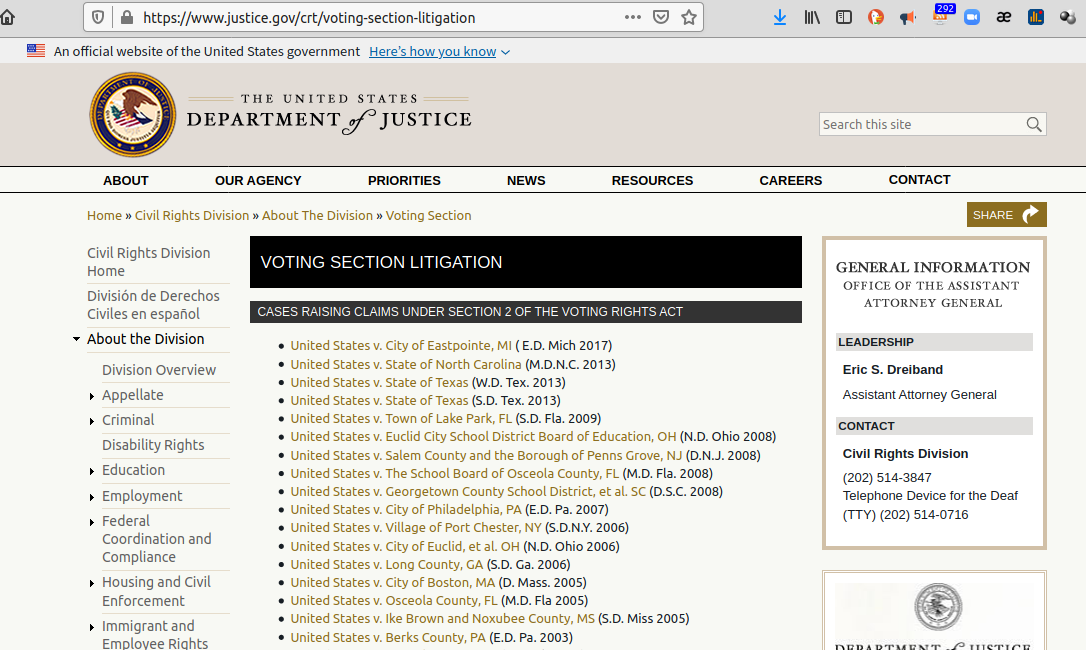Viewport: 1086px width, 650px height.
Task: Open United States v. Georgetown County School District
Action: (x=468, y=491)
